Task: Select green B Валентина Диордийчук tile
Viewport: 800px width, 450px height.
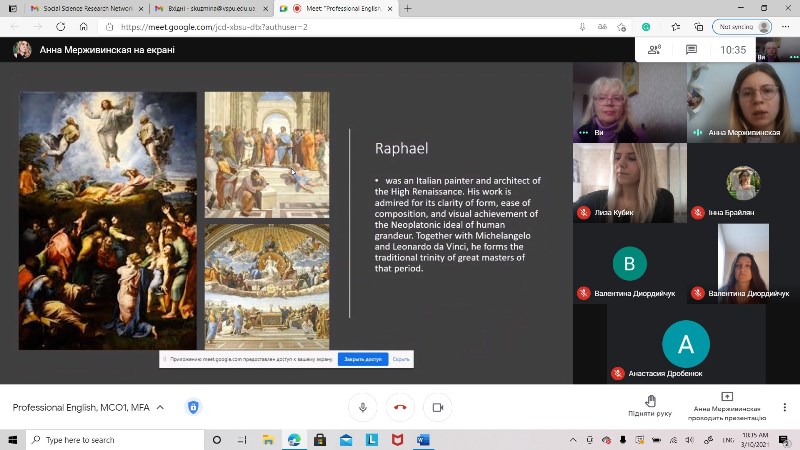Action: click(x=630, y=263)
